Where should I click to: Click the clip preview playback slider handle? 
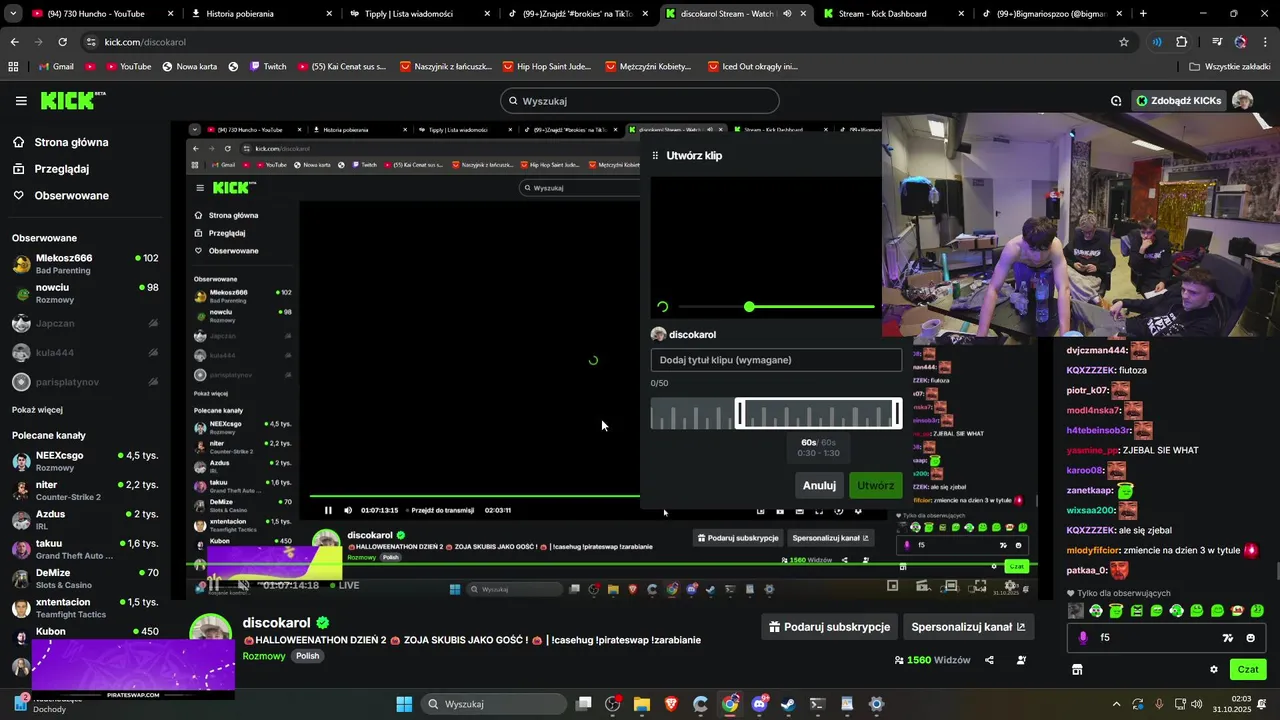(749, 307)
